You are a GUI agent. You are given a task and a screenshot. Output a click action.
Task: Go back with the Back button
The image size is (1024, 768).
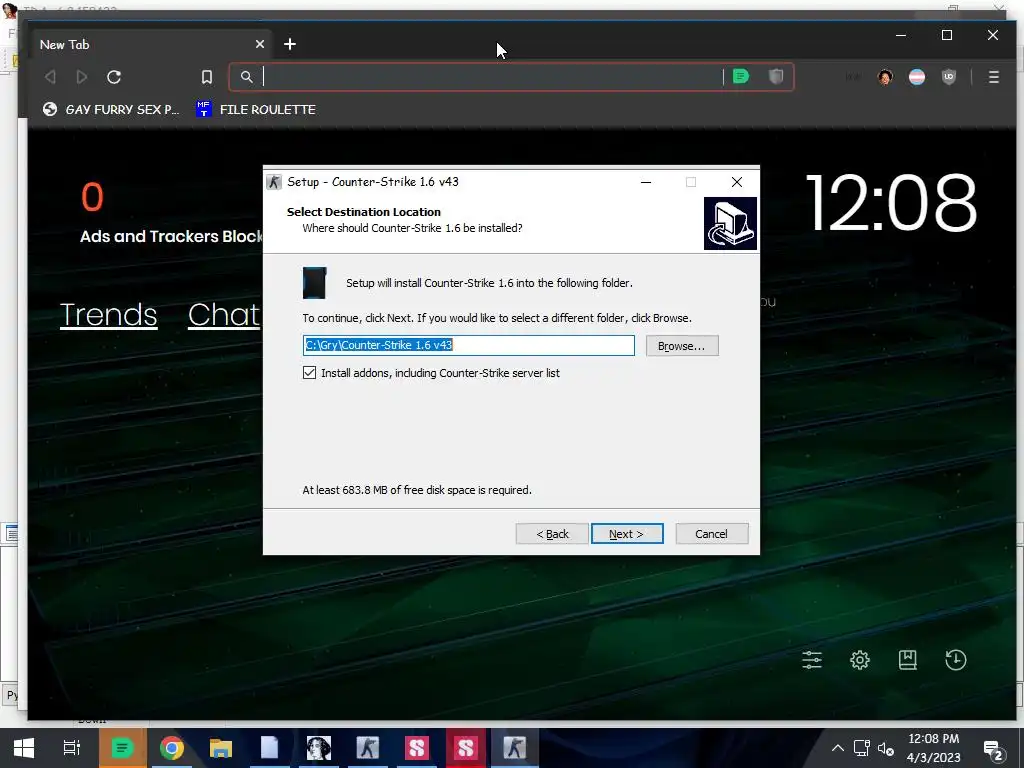[552, 534]
